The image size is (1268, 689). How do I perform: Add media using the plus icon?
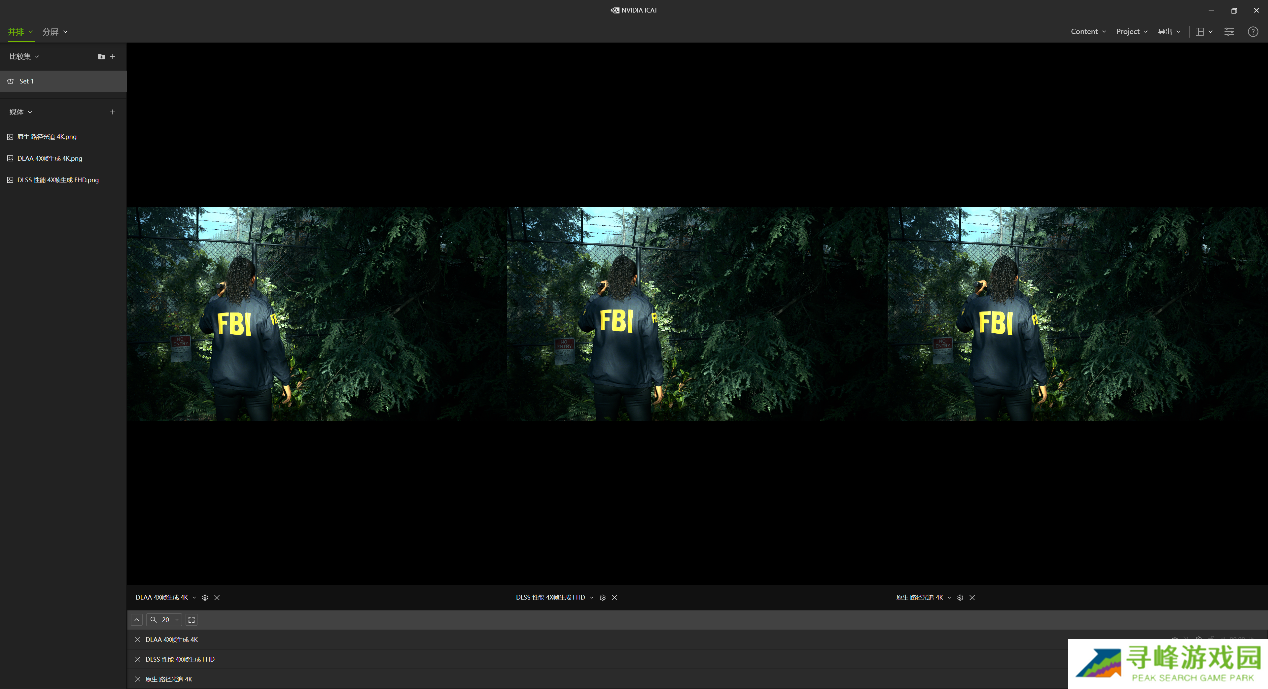coord(112,112)
